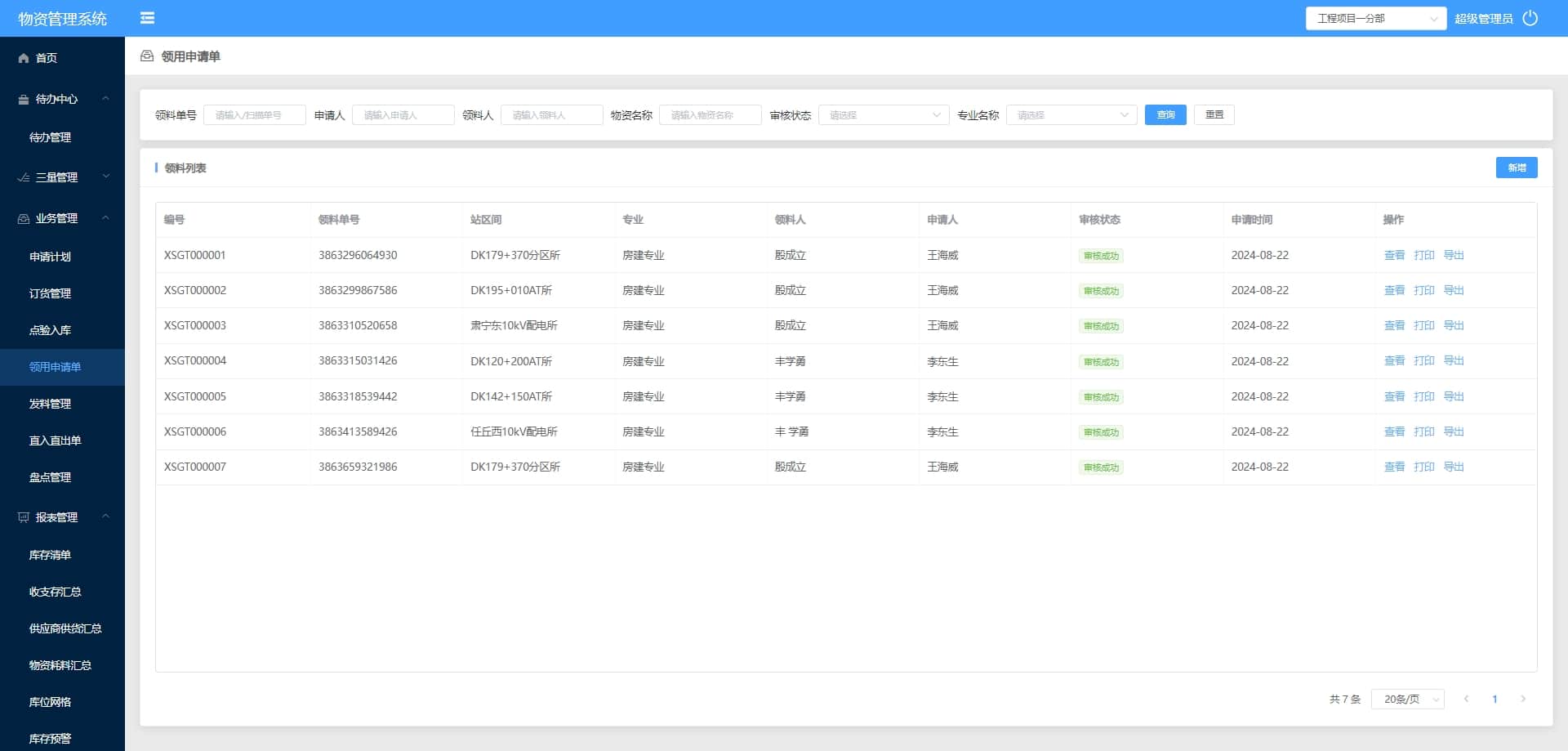Click the 待办中心 menu icon
Viewport: 1568px width, 751px height.
pos(24,99)
